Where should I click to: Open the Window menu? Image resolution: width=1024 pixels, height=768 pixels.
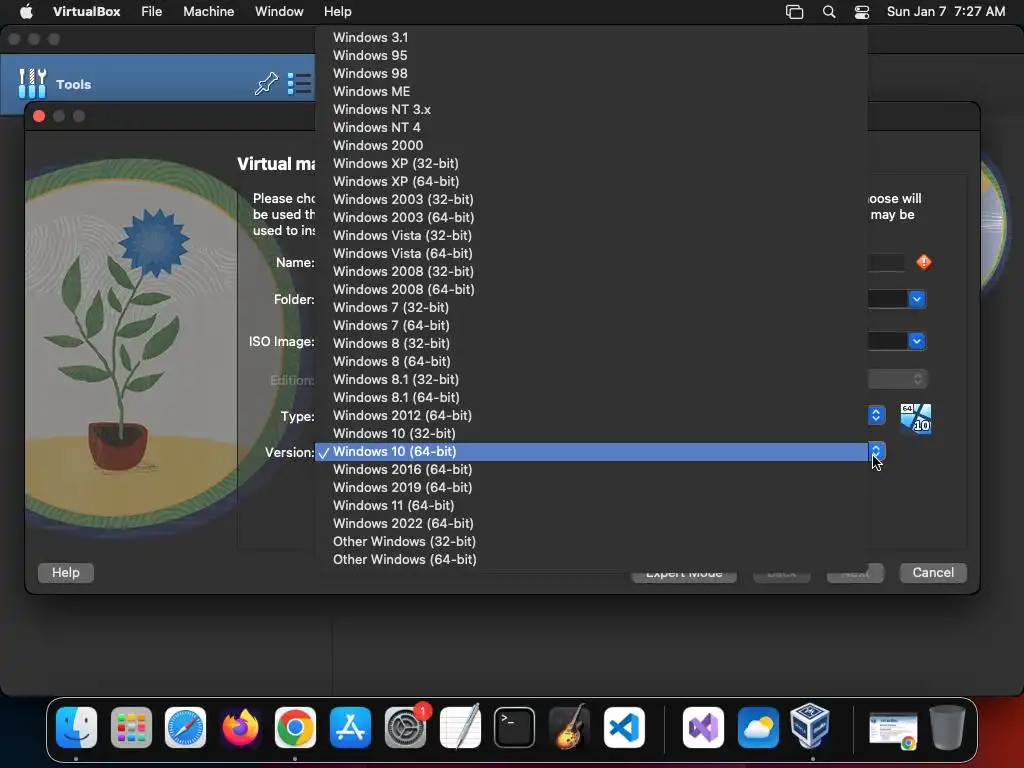pos(279,11)
